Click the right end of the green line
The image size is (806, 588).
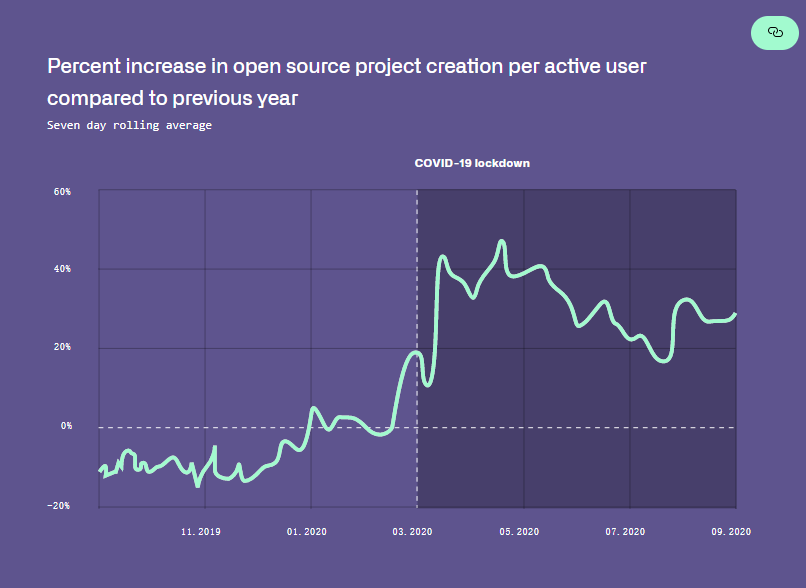pyautogui.click(x=735, y=315)
